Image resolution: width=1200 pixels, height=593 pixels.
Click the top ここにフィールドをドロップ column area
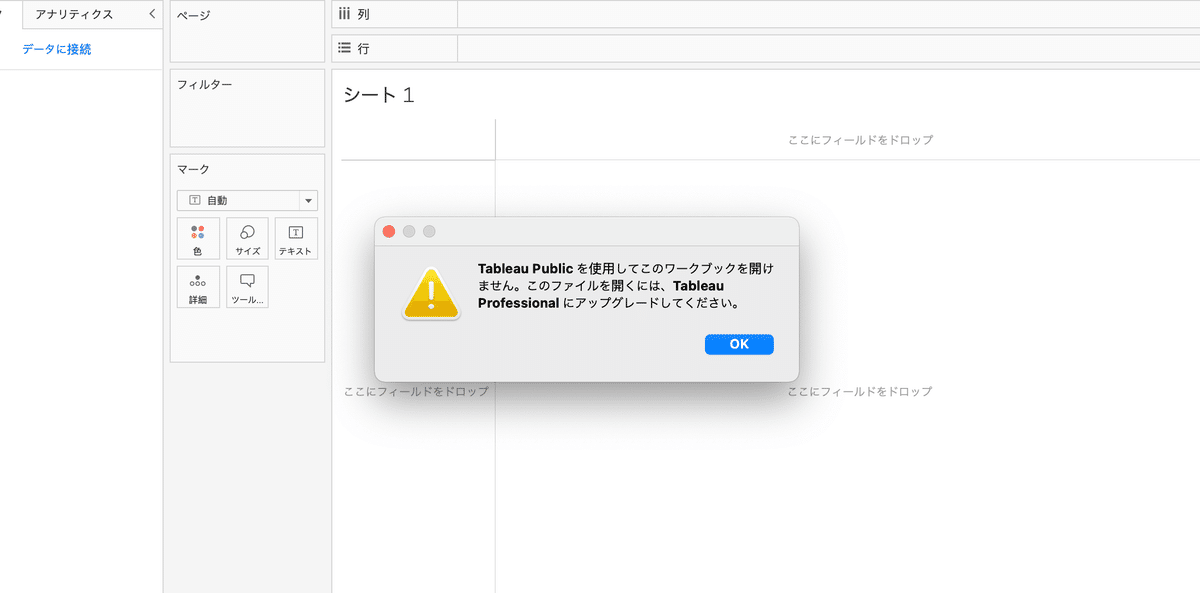pyautogui.click(x=860, y=140)
